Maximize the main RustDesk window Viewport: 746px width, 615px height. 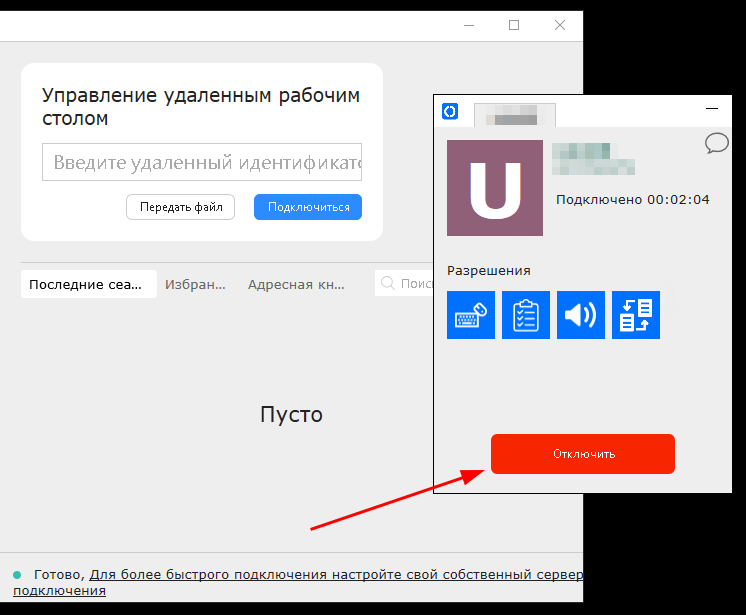click(514, 25)
